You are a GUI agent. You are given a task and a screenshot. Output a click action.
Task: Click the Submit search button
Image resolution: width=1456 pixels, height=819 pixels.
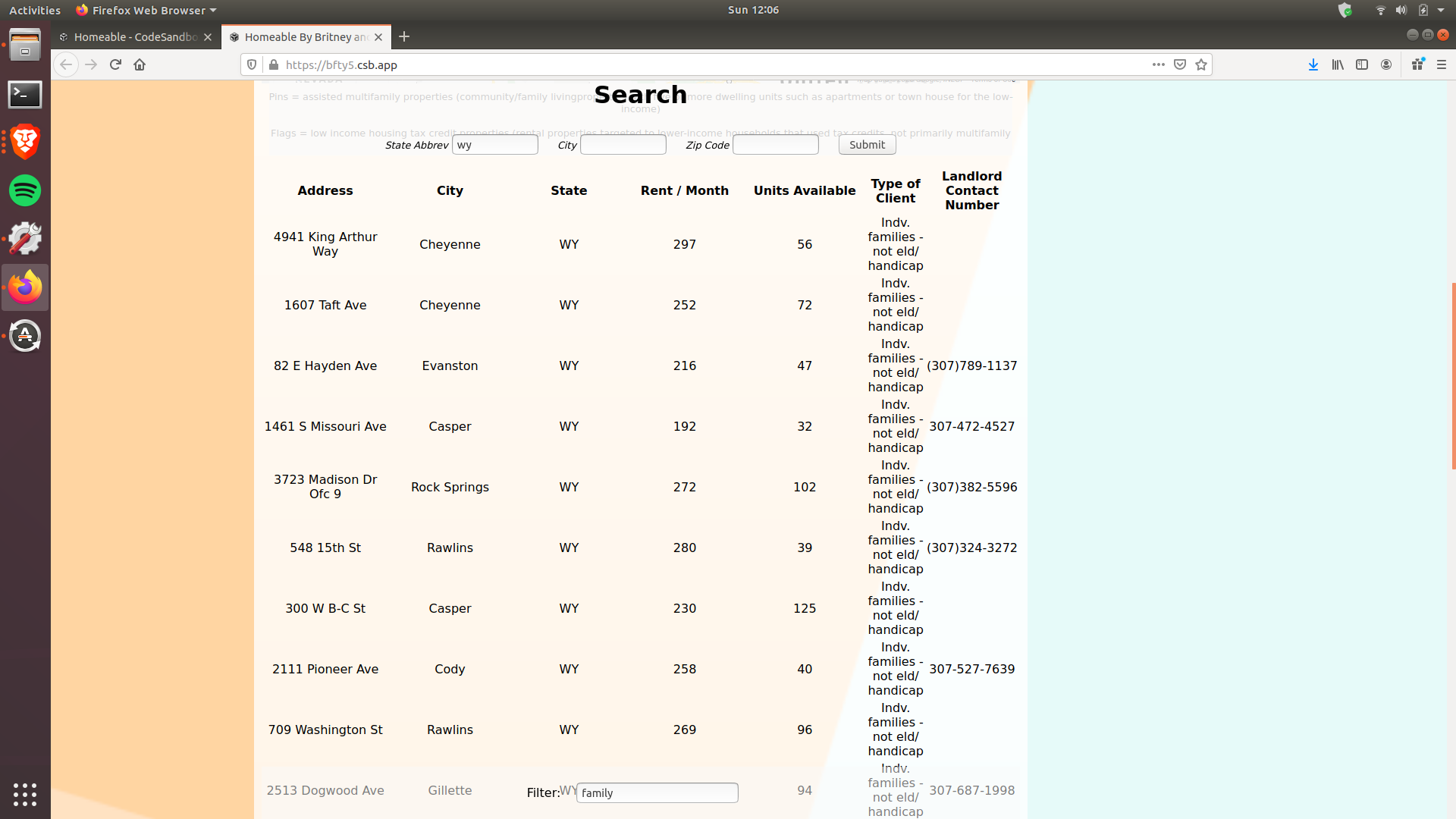[867, 145]
